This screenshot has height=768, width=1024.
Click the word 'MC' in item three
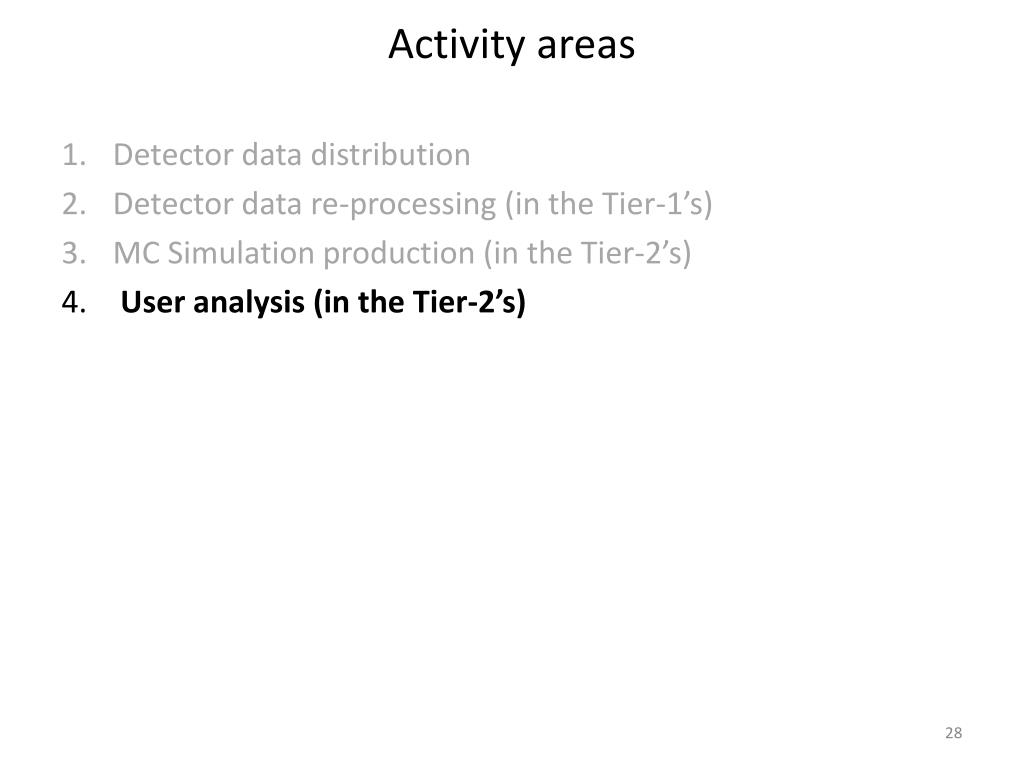(x=136, y=253)
